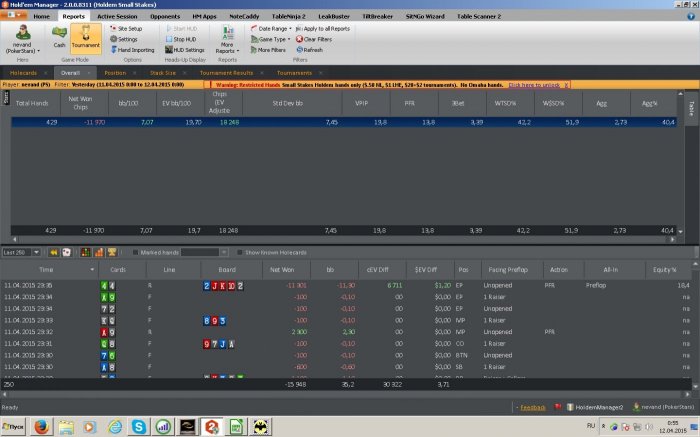The width and height of the screenshot is (700, 437).
Task: Open the More Reports dropdown
Action: pyautogui.click(x=228, y=39)
